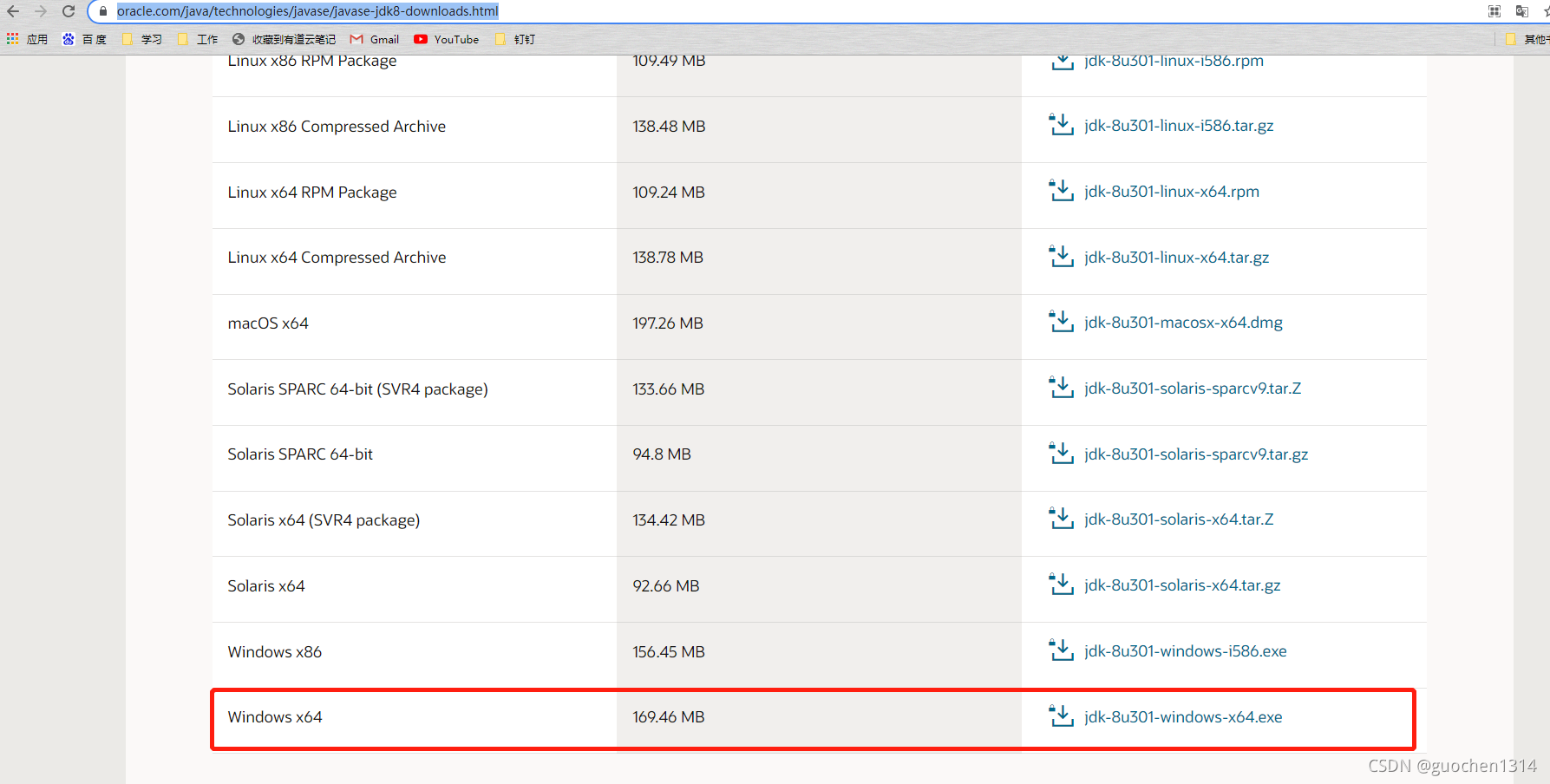
Task: Select the 138.48 MB file size
Action: tap(669, 127)
